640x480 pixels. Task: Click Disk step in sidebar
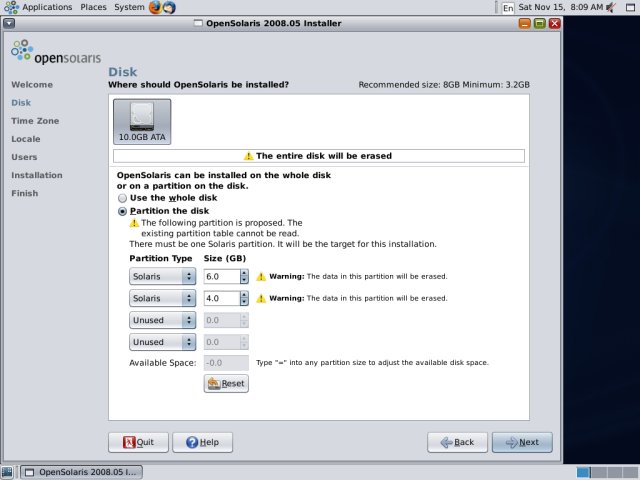21,103
